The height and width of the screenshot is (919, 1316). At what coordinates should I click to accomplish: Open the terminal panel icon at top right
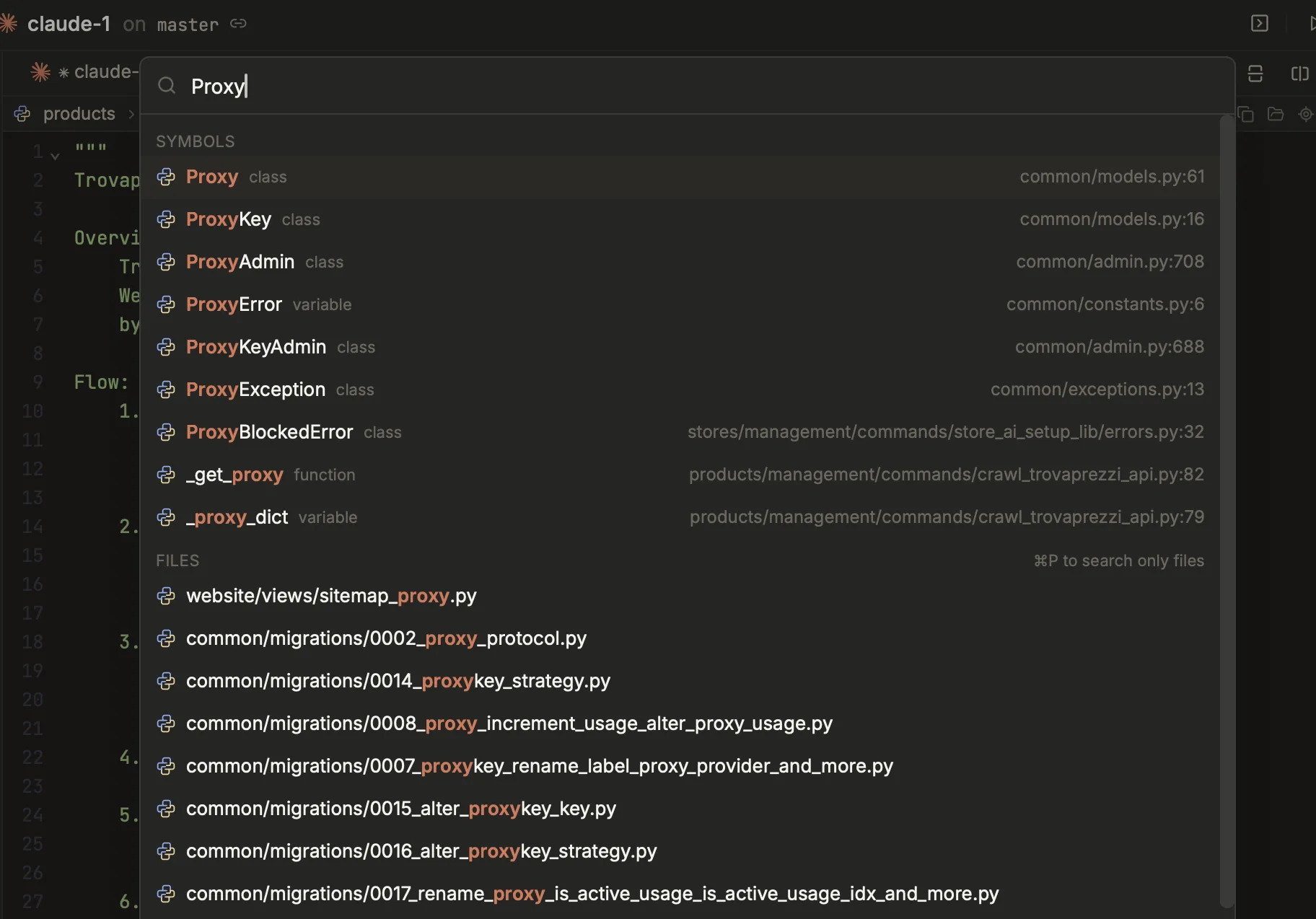[1259, 23]
